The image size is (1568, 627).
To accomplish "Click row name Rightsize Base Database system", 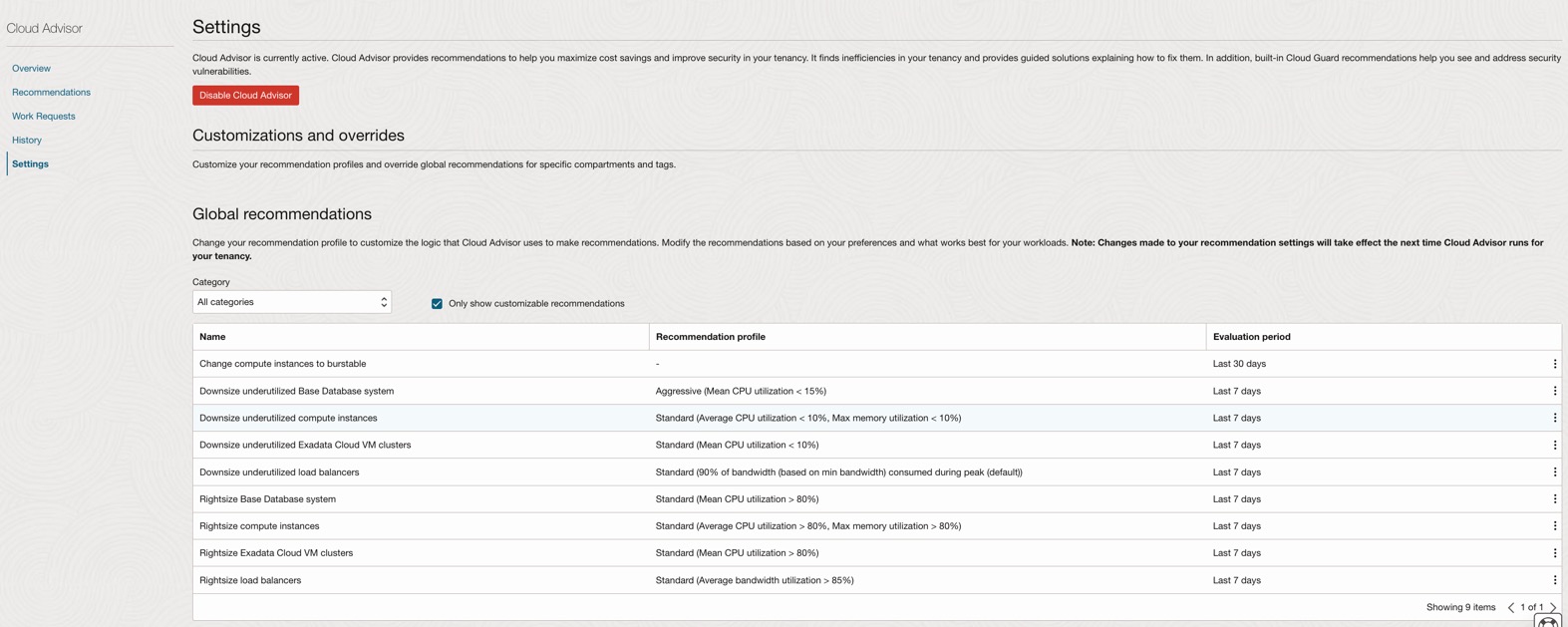I will tap(267, 498).
